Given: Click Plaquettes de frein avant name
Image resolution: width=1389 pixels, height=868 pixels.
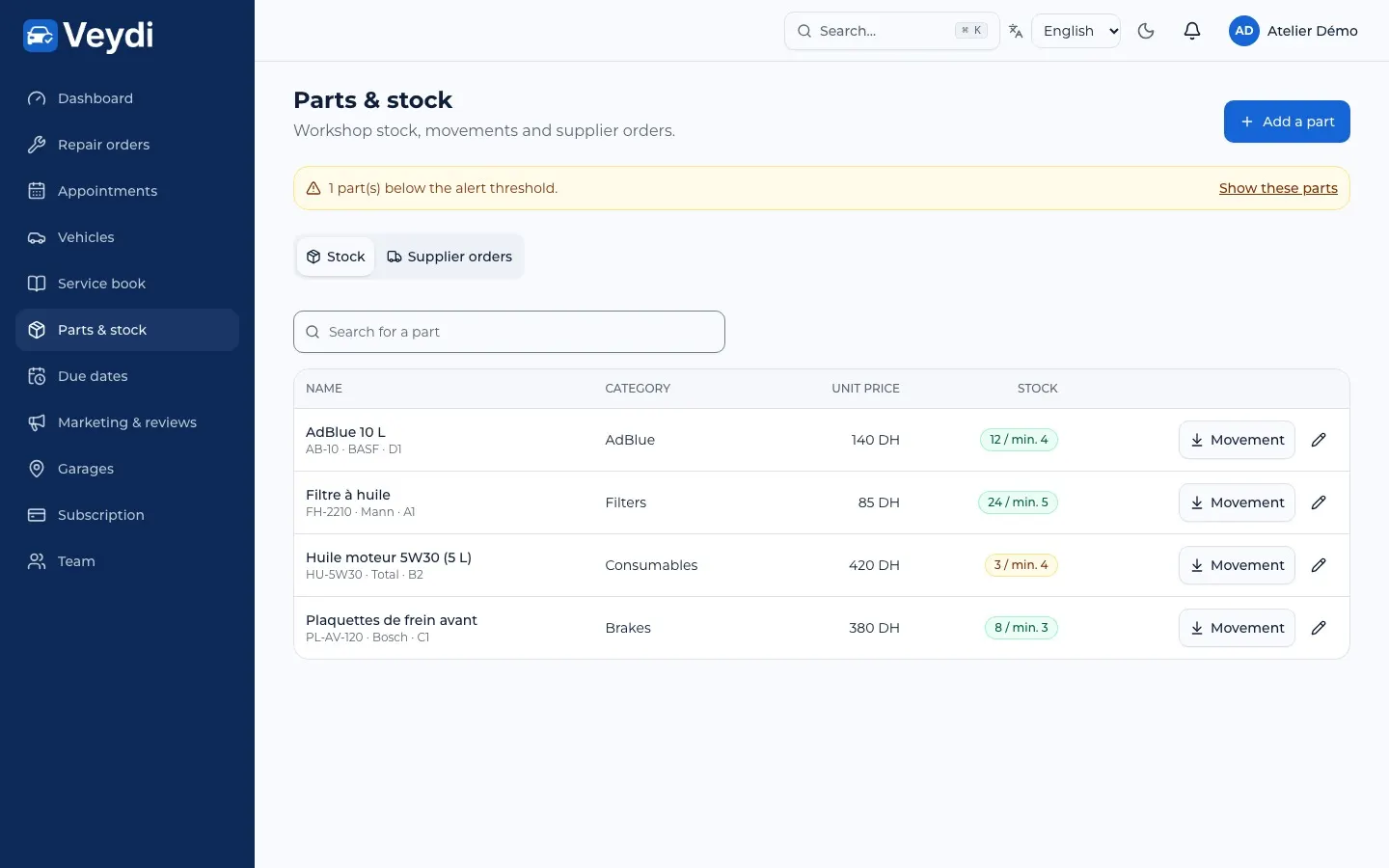Looking at the screenshot, I should tap(392, 620).
